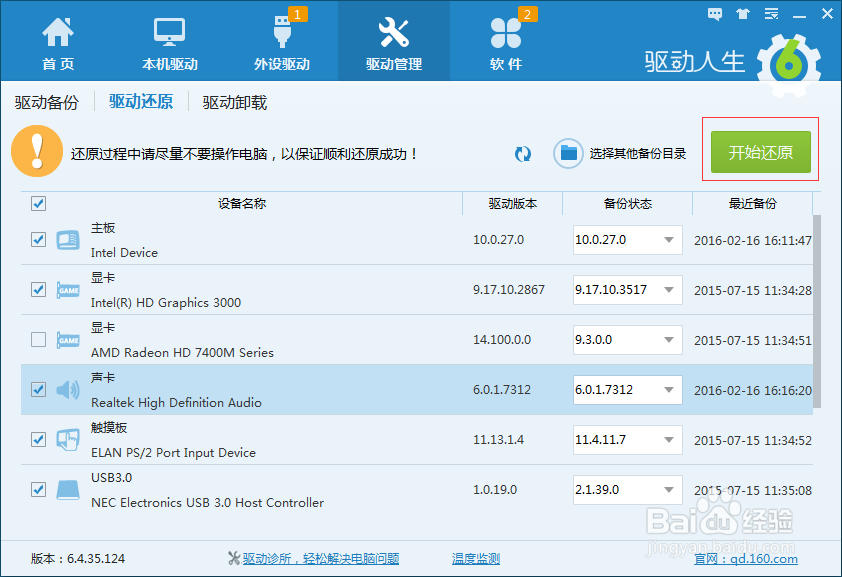Click the AMD Radeon graphics card icon
The height and width of the screenshot is (577, 842).
point(68,340)
